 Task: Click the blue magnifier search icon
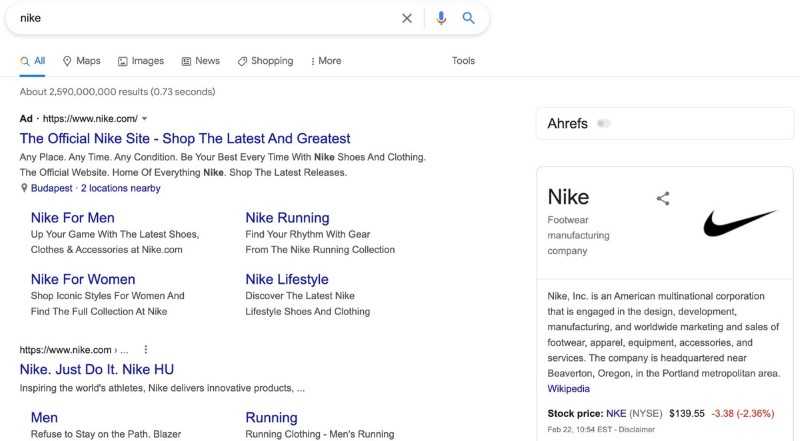click(x=468, y=18)
